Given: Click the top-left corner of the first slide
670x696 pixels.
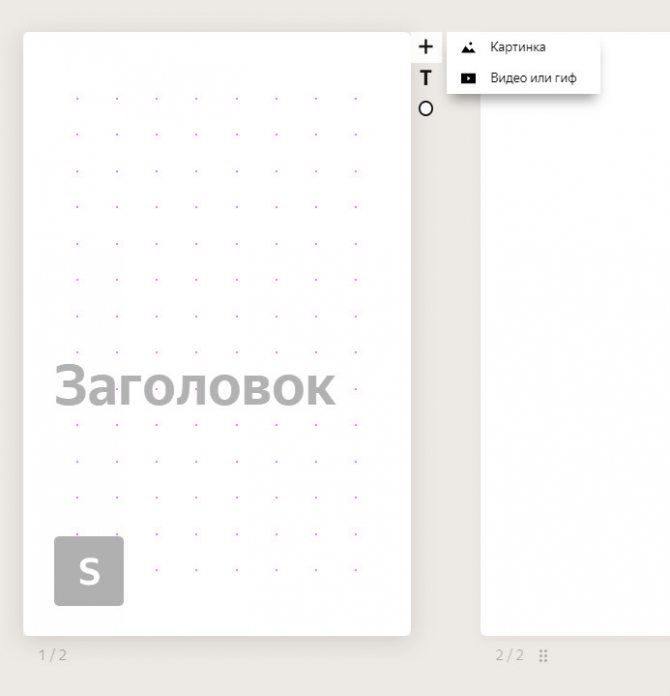Looking at the screenshot, I should 30,39.
